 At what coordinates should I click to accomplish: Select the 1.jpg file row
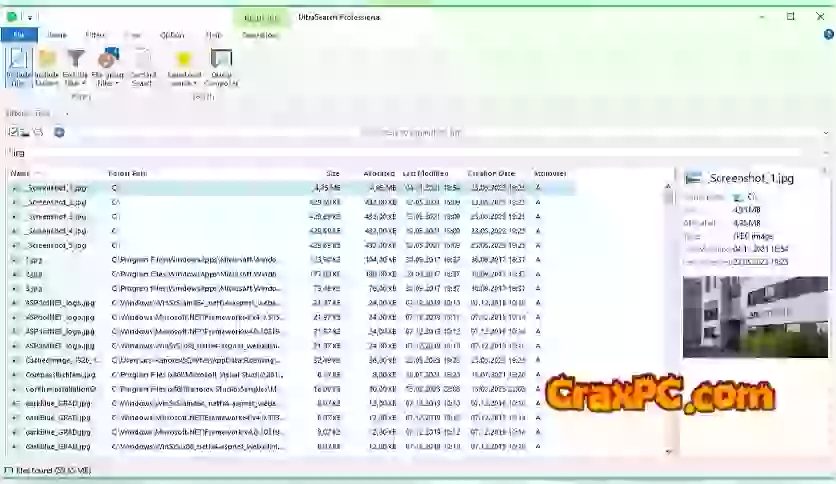(291, 260)
